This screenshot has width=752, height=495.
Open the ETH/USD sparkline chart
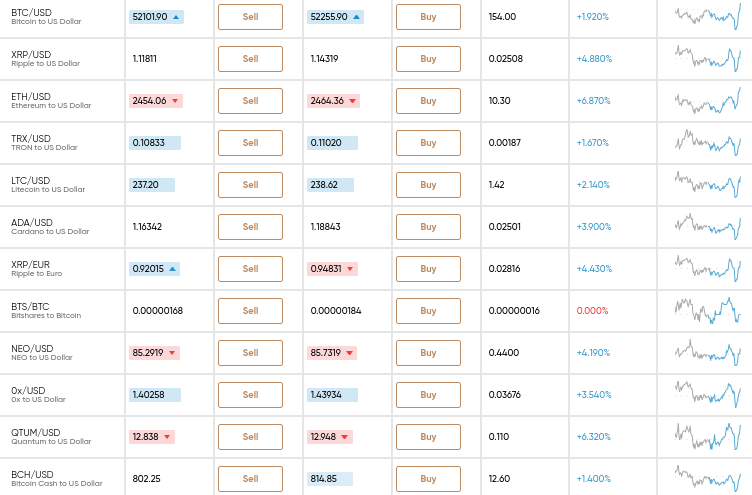coord(708,101)
